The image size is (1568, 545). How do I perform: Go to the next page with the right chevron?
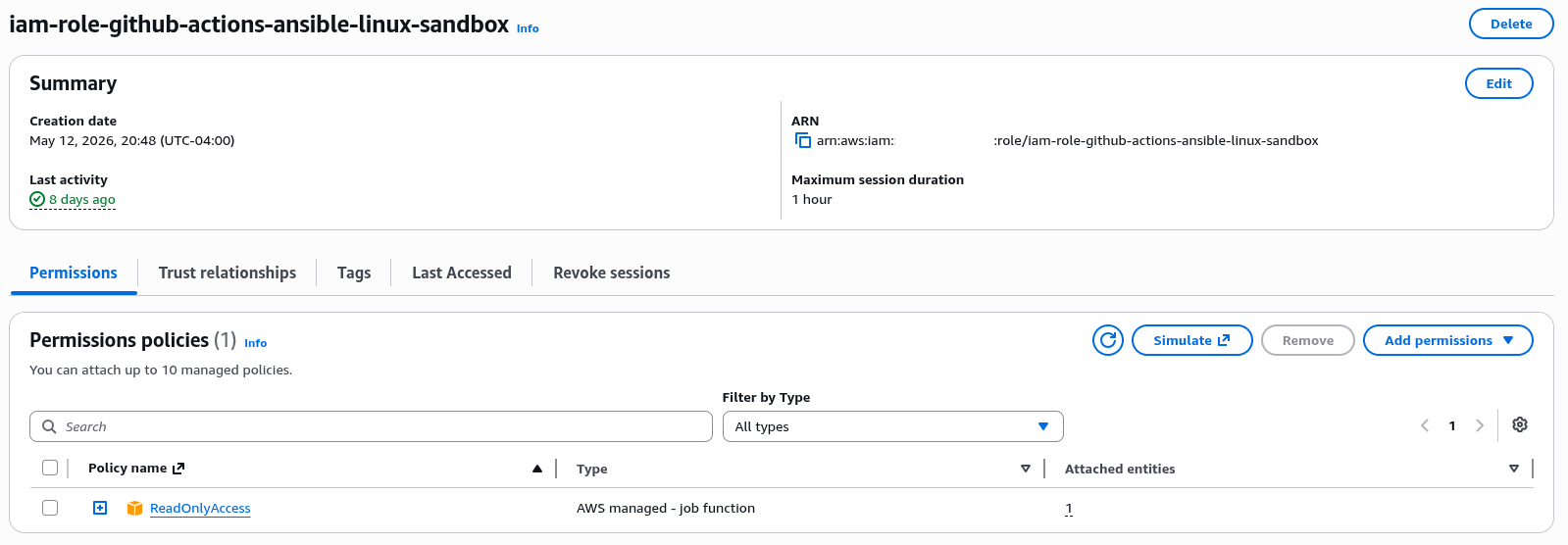click(1480, 425)
